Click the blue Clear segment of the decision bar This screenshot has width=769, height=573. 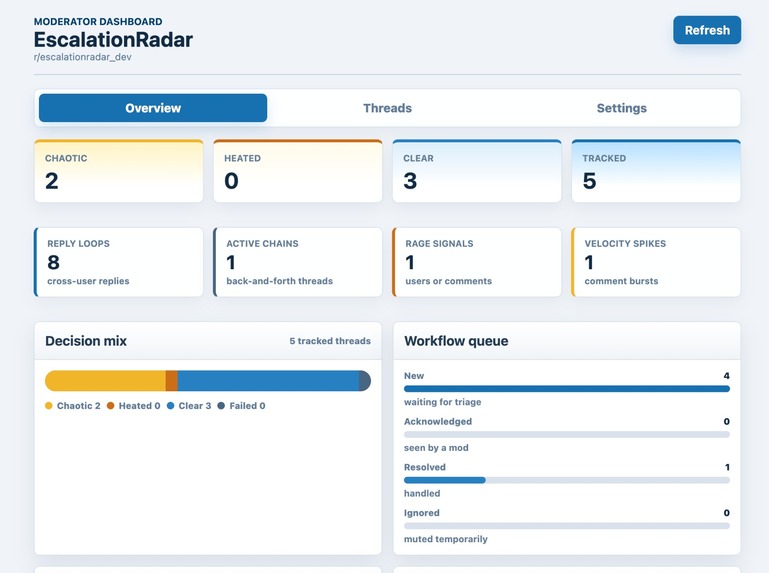268,381
